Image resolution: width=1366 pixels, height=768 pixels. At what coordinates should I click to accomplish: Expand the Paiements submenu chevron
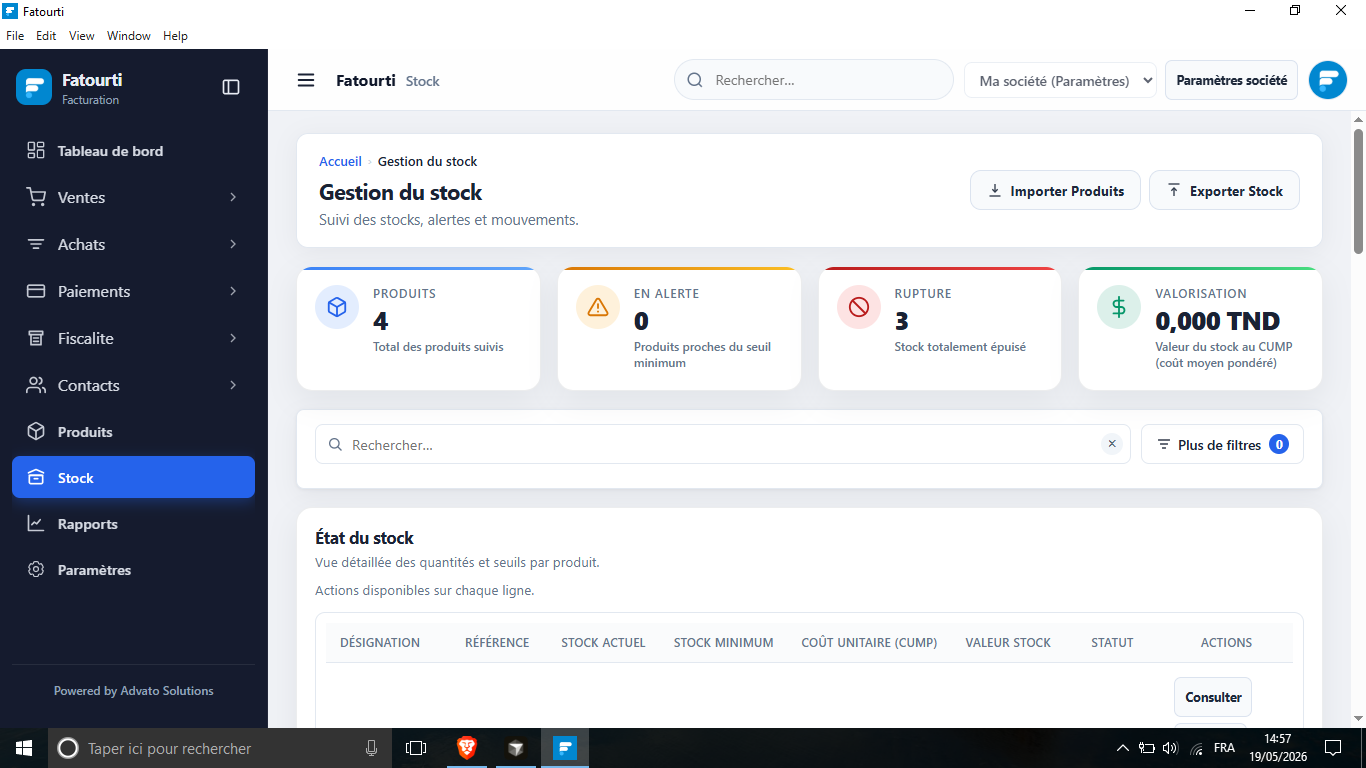click(x=233, y=291)
